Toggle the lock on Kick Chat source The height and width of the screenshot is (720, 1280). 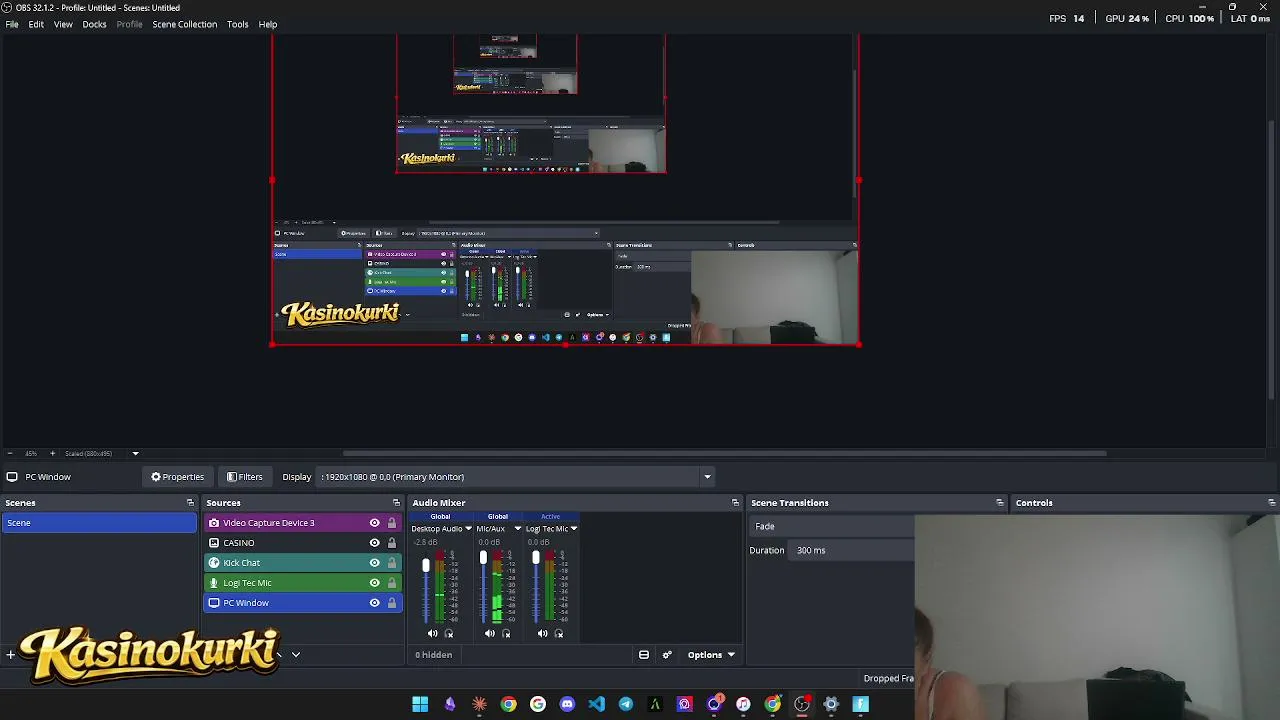coord(392,563)
